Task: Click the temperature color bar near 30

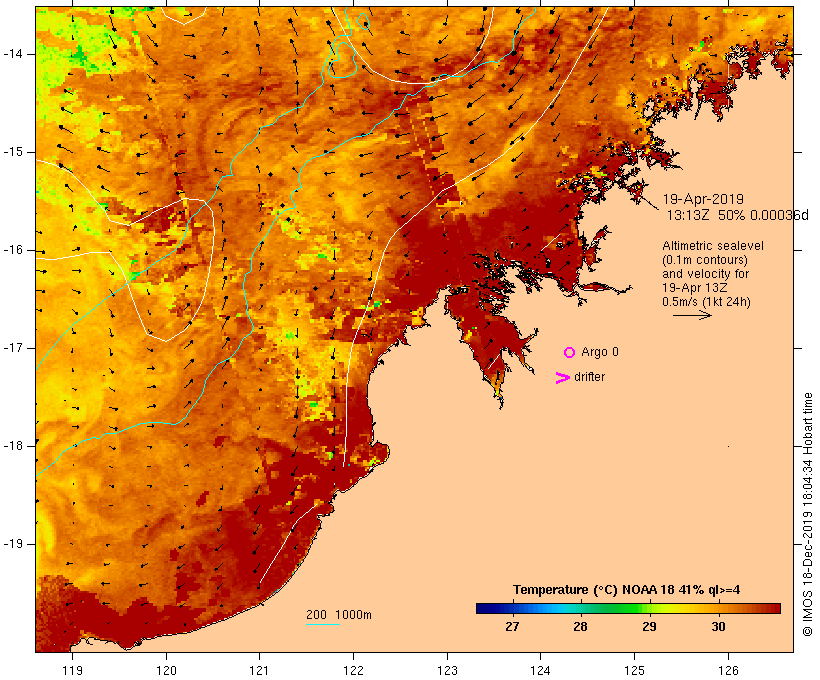Action: pyautogui.click(x=718, y=608)
